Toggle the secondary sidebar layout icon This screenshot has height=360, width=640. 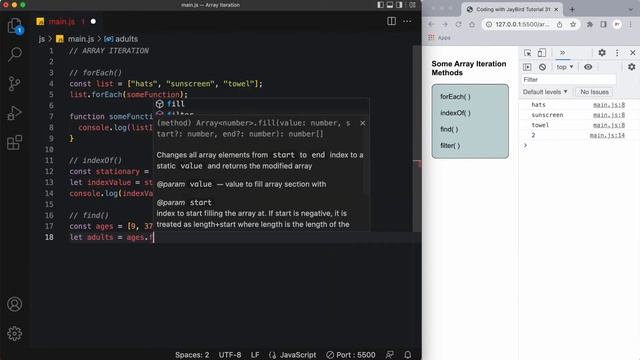pyautogui.click(x=399, y=5)
